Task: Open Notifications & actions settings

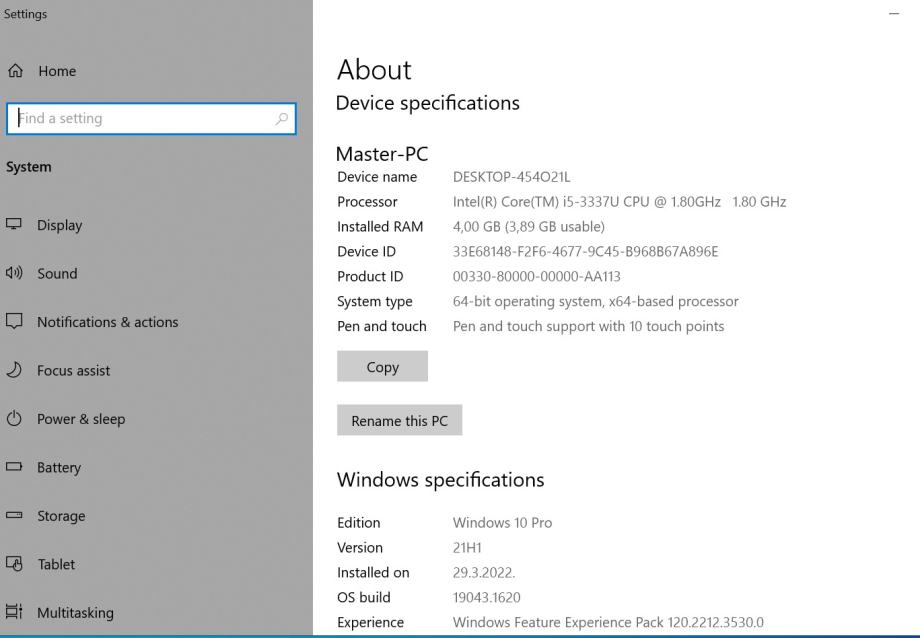Action: click(107, 322)
